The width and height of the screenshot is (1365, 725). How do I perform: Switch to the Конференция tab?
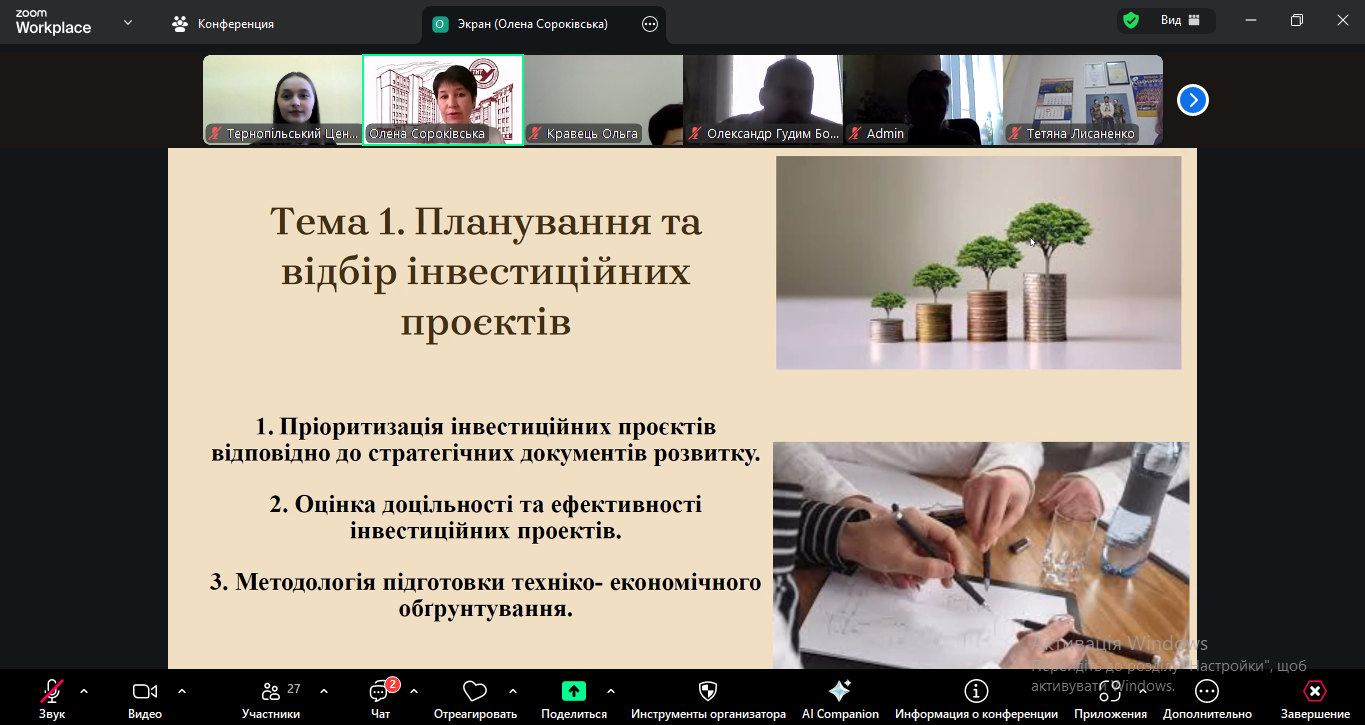click(x=224, y=24)
